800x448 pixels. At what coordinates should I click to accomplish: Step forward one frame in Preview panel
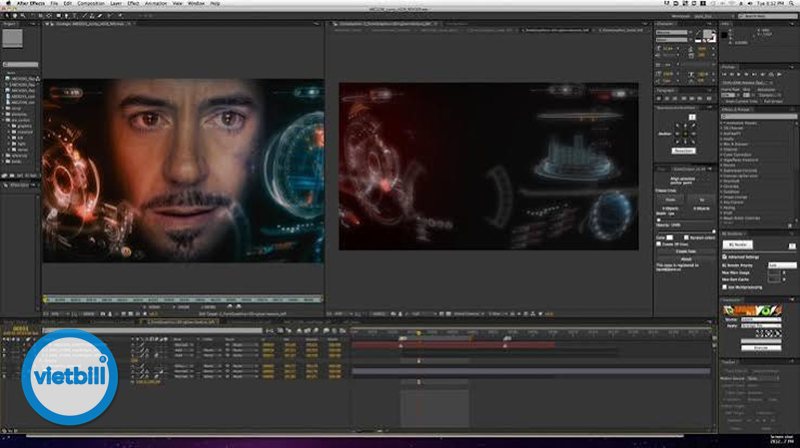tap(746, 74)
